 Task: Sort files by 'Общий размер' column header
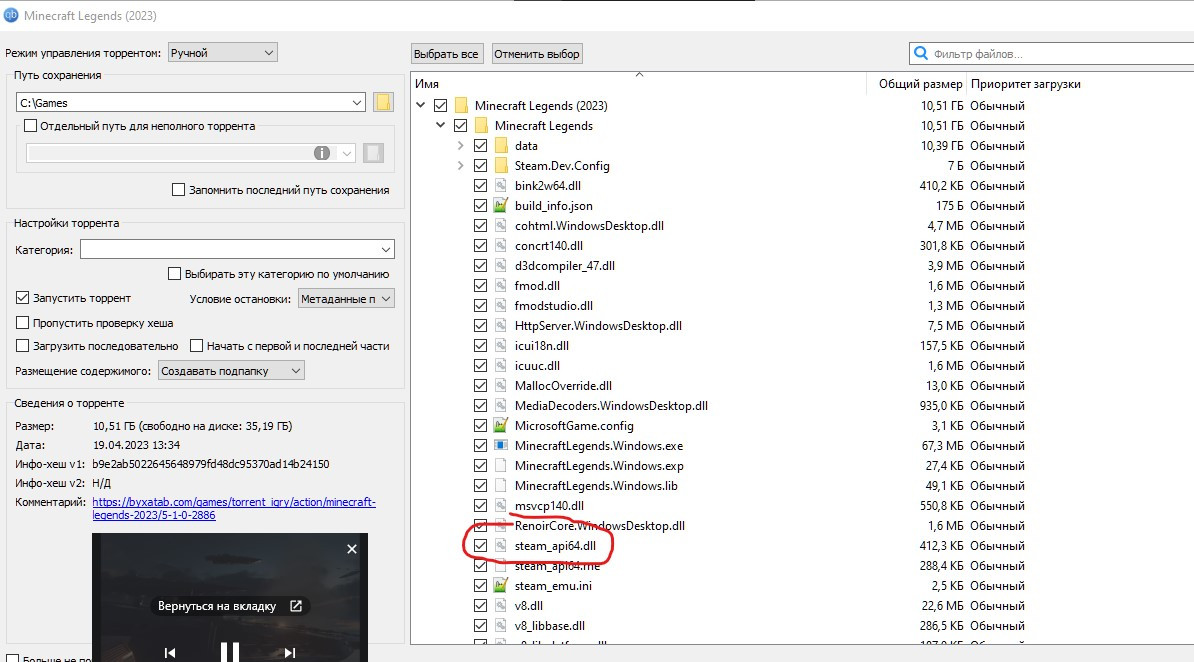(920, 84)
